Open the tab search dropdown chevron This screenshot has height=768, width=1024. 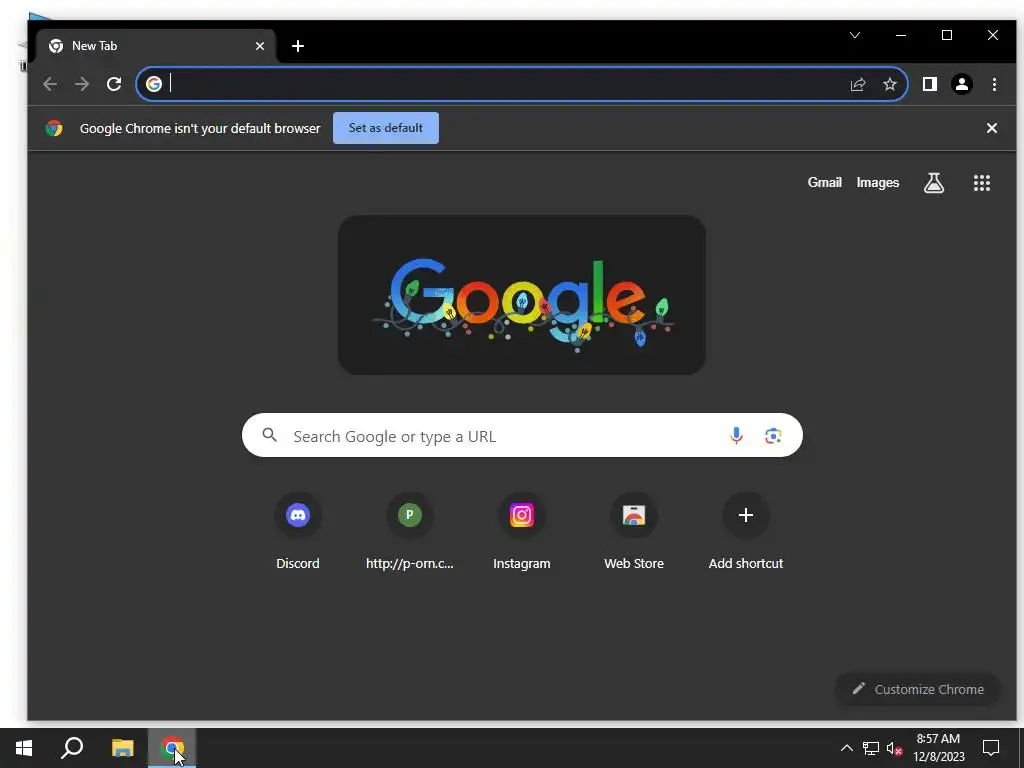point(855,35)
